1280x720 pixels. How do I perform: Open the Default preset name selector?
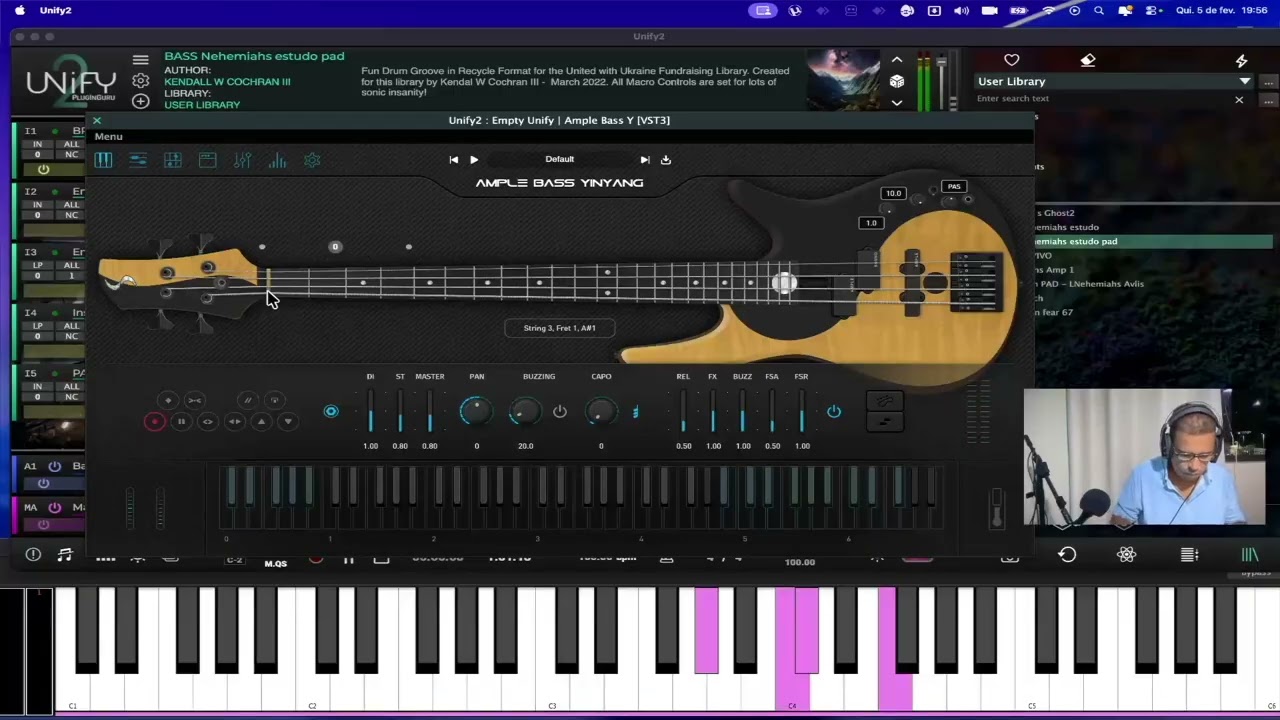click(560, 159)
